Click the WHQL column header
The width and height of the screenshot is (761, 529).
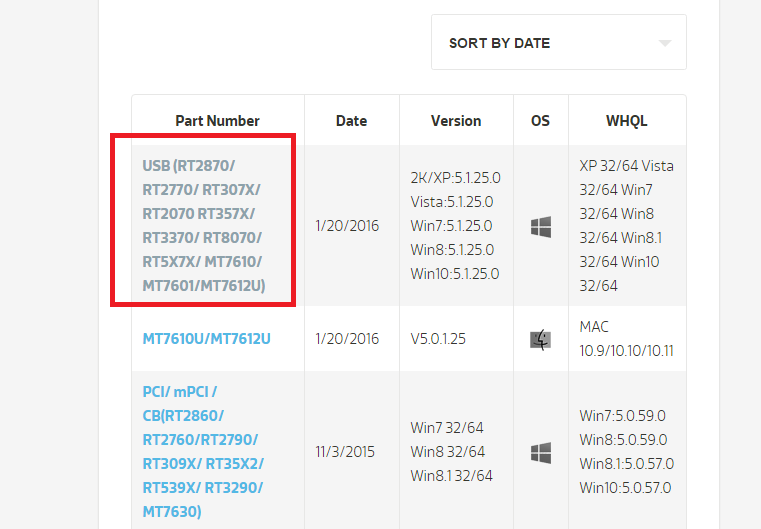click(x=626, y=121)
